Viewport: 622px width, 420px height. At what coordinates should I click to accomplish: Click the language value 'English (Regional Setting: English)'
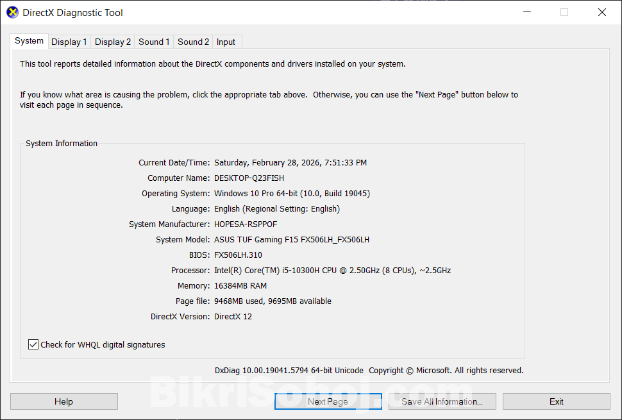[277, 209]
